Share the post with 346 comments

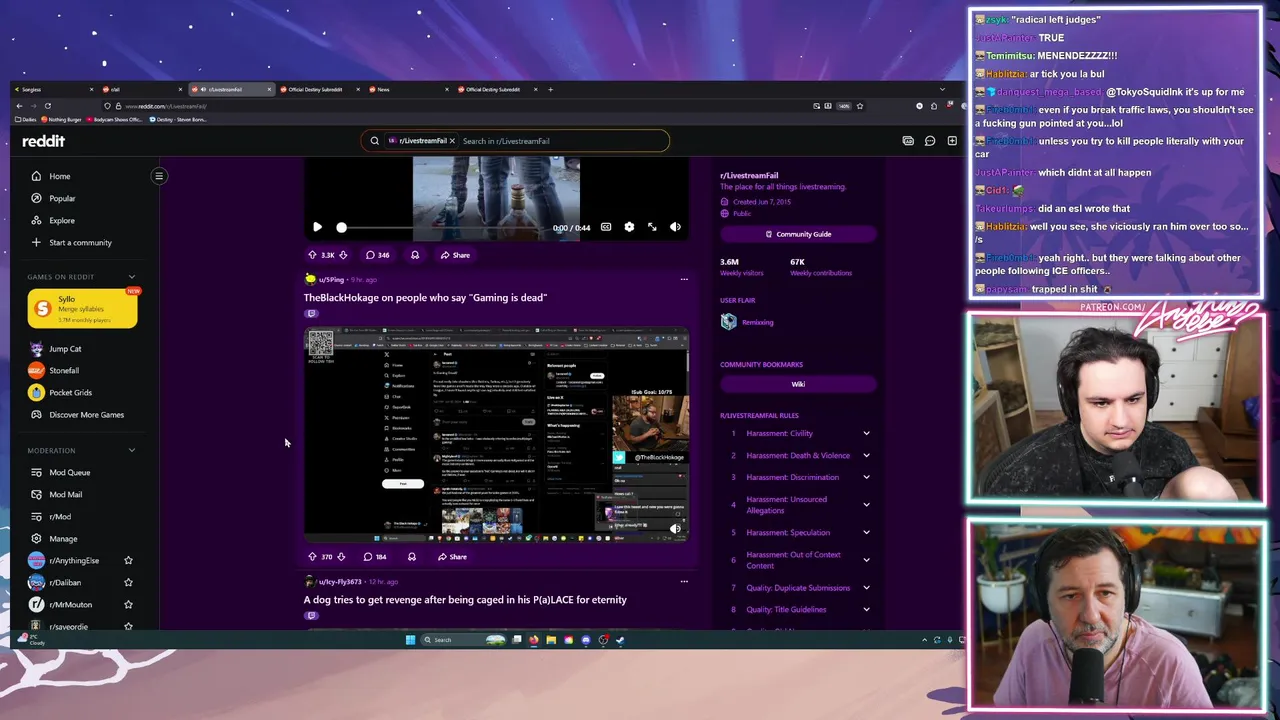(x=455, y=255)
